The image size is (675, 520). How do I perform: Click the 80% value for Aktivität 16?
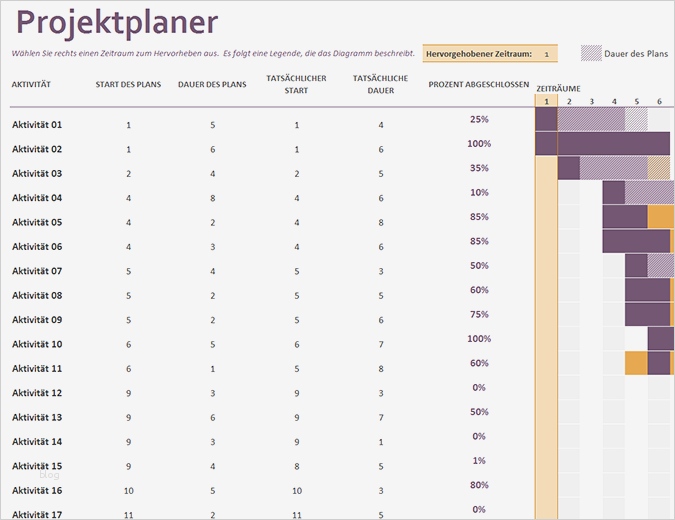pos(479,485)
